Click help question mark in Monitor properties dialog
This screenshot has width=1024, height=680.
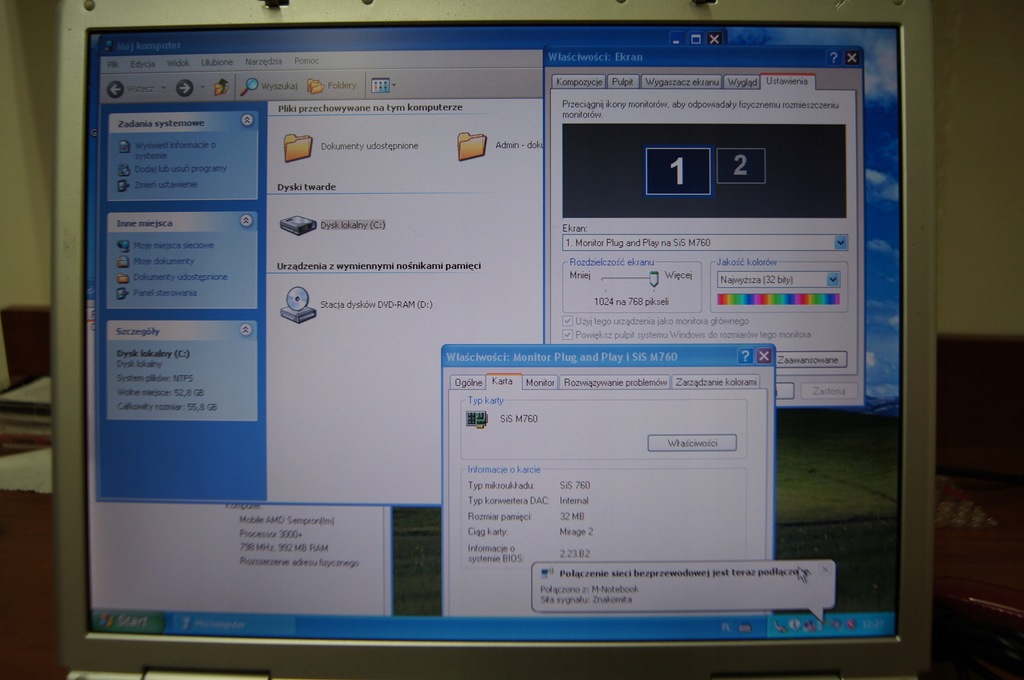coord(745,356)
